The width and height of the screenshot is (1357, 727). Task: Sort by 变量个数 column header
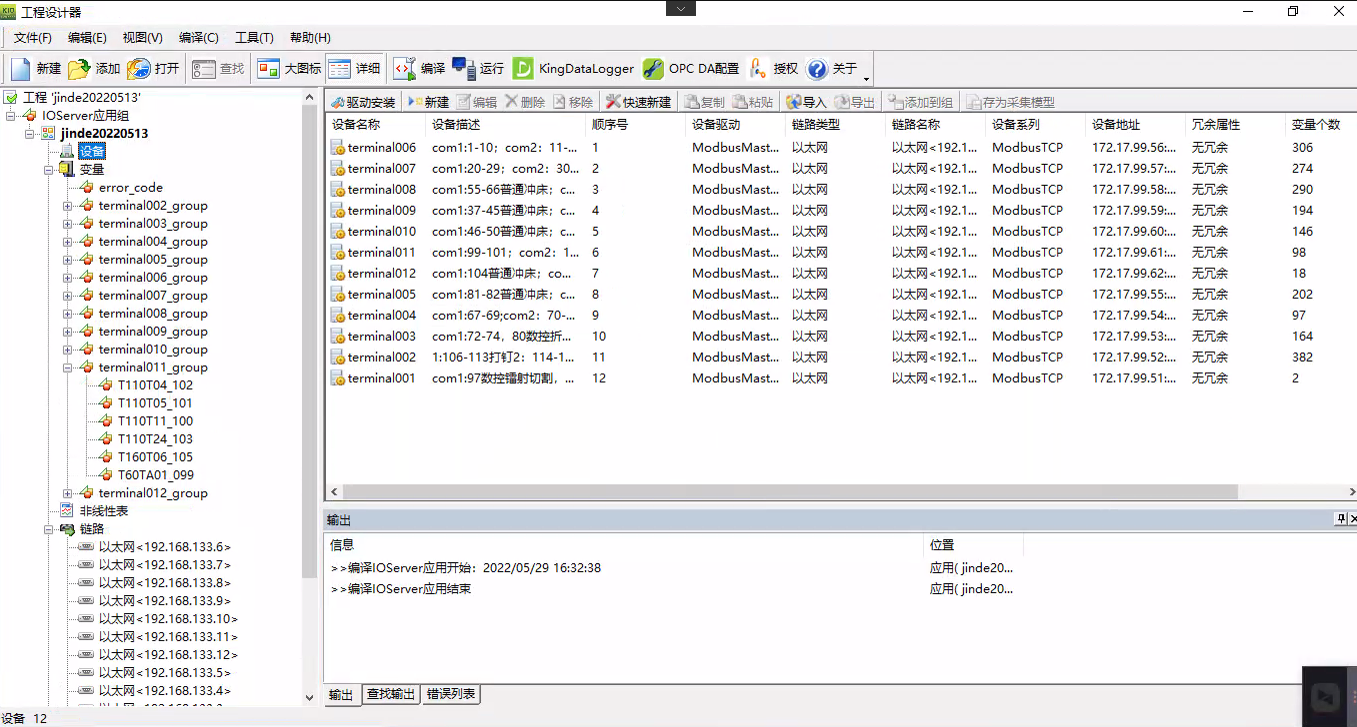coord(1320,125)
